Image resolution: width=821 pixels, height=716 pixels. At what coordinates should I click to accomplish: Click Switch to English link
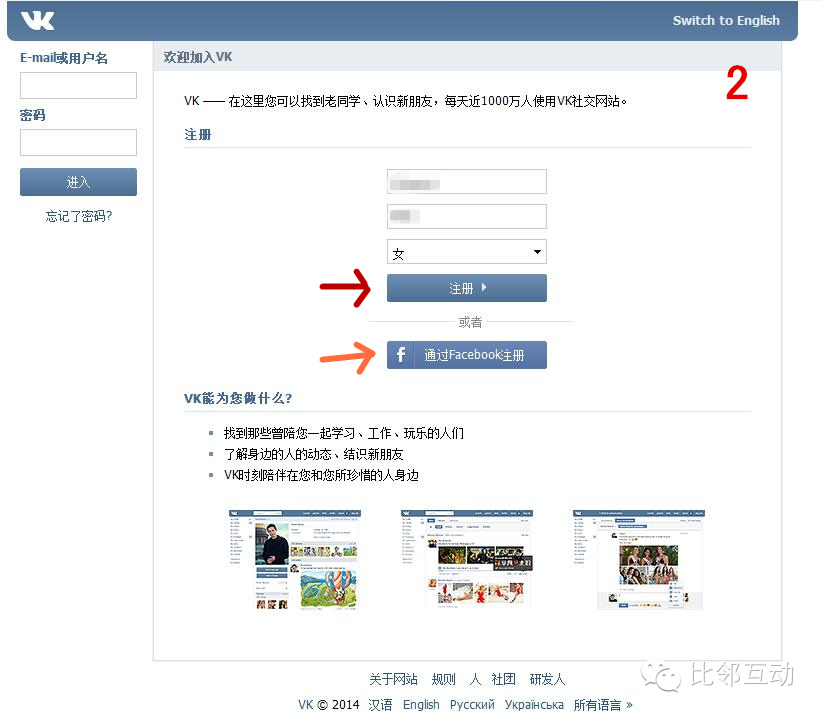[726, 20]
